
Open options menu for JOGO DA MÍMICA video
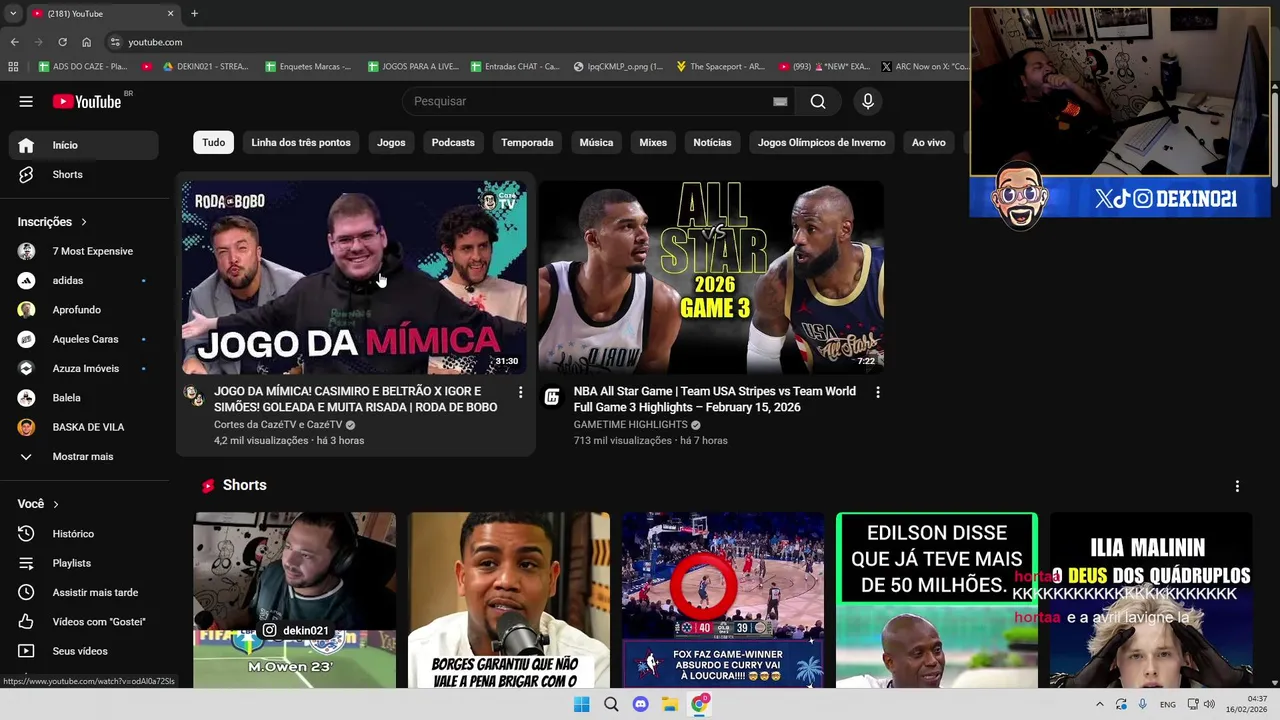(520, 393)
